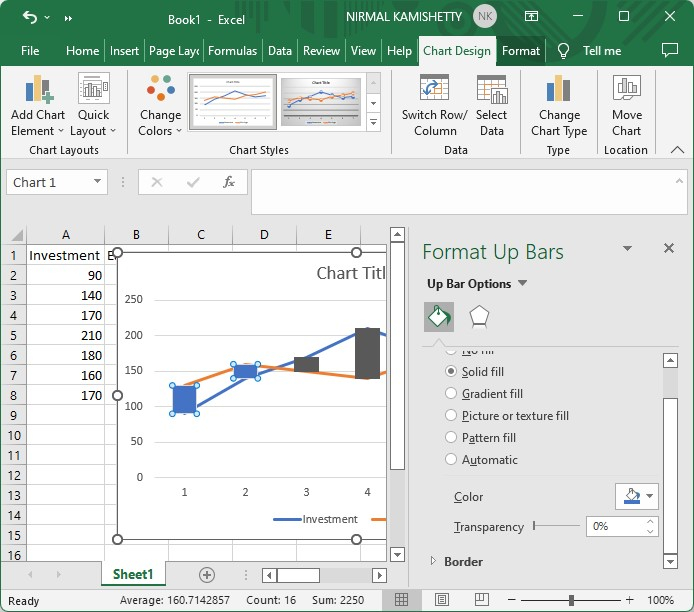The width and height of the screenshot is (694, 612).
Task: Open Up Bar Options dropdown arrow
Action: point(522,283)
